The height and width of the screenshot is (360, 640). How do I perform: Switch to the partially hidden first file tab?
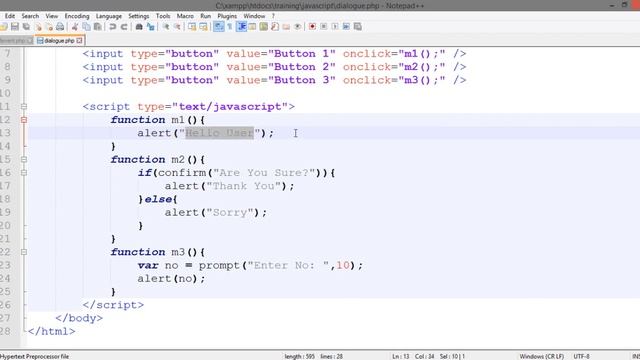[16, 40]
